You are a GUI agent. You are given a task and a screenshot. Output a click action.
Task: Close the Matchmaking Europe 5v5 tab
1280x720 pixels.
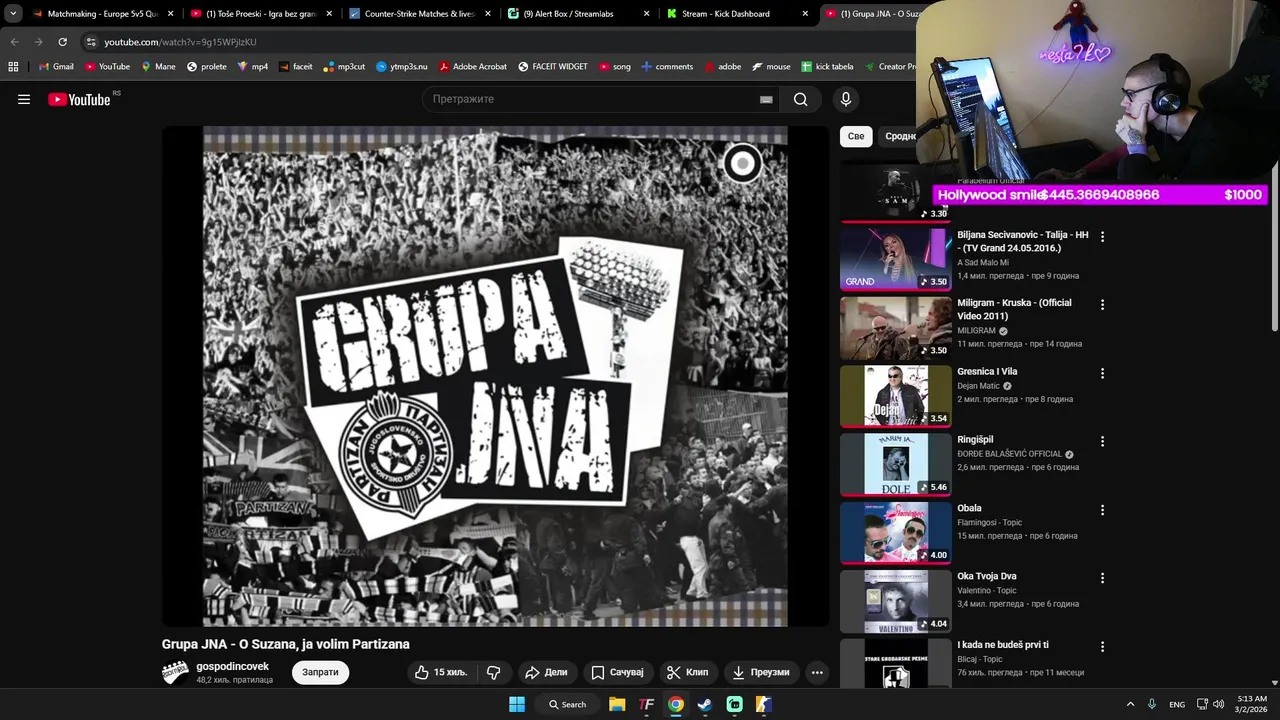click(x=170, y=14)
